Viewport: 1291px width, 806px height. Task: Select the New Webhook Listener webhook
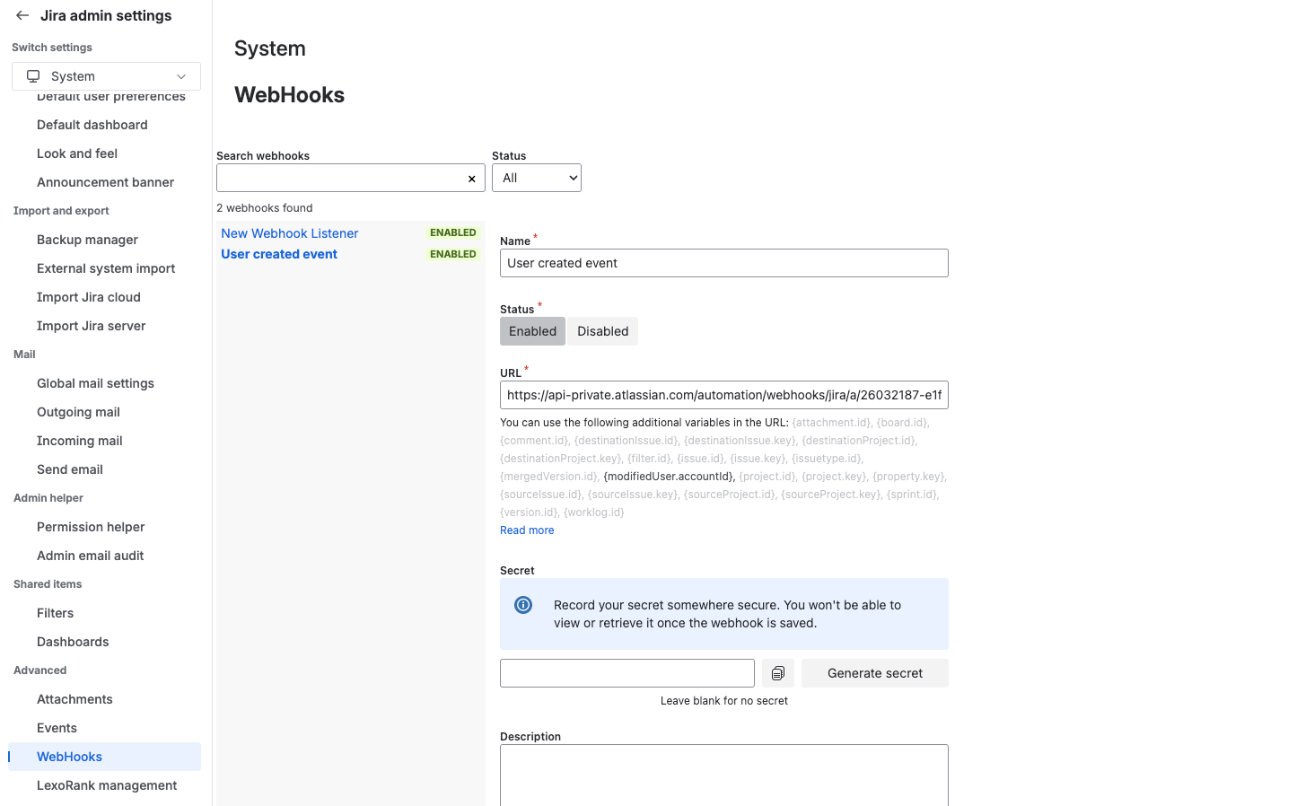pos(289,233)
